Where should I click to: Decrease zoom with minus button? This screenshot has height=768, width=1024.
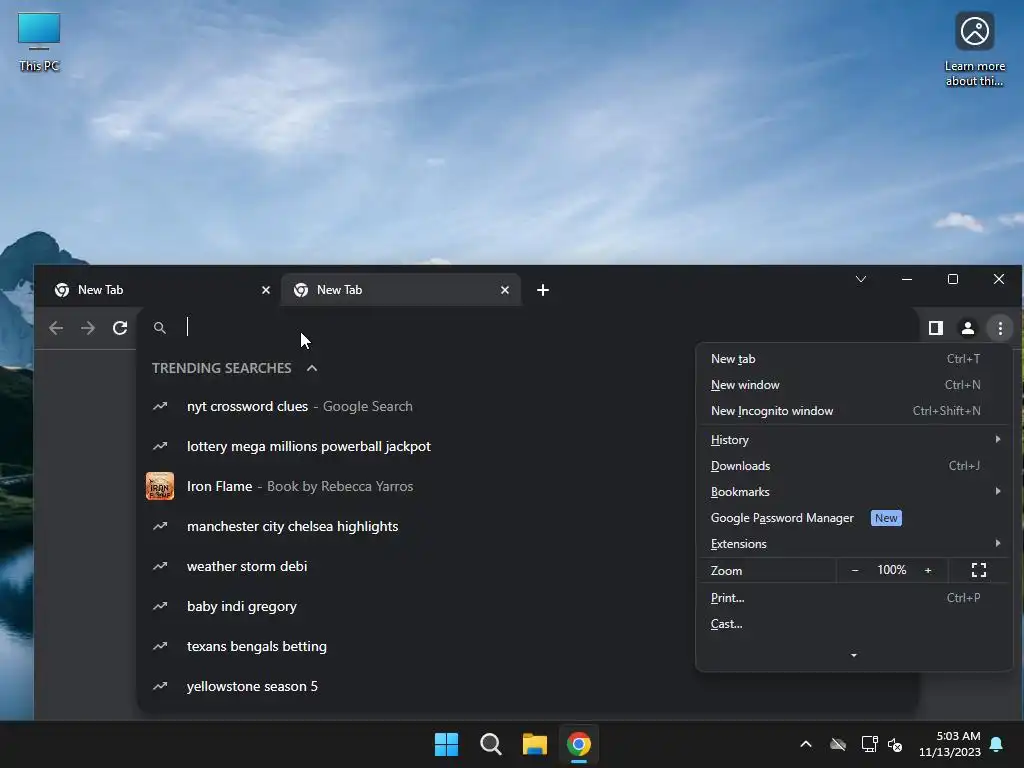(855, 570)
